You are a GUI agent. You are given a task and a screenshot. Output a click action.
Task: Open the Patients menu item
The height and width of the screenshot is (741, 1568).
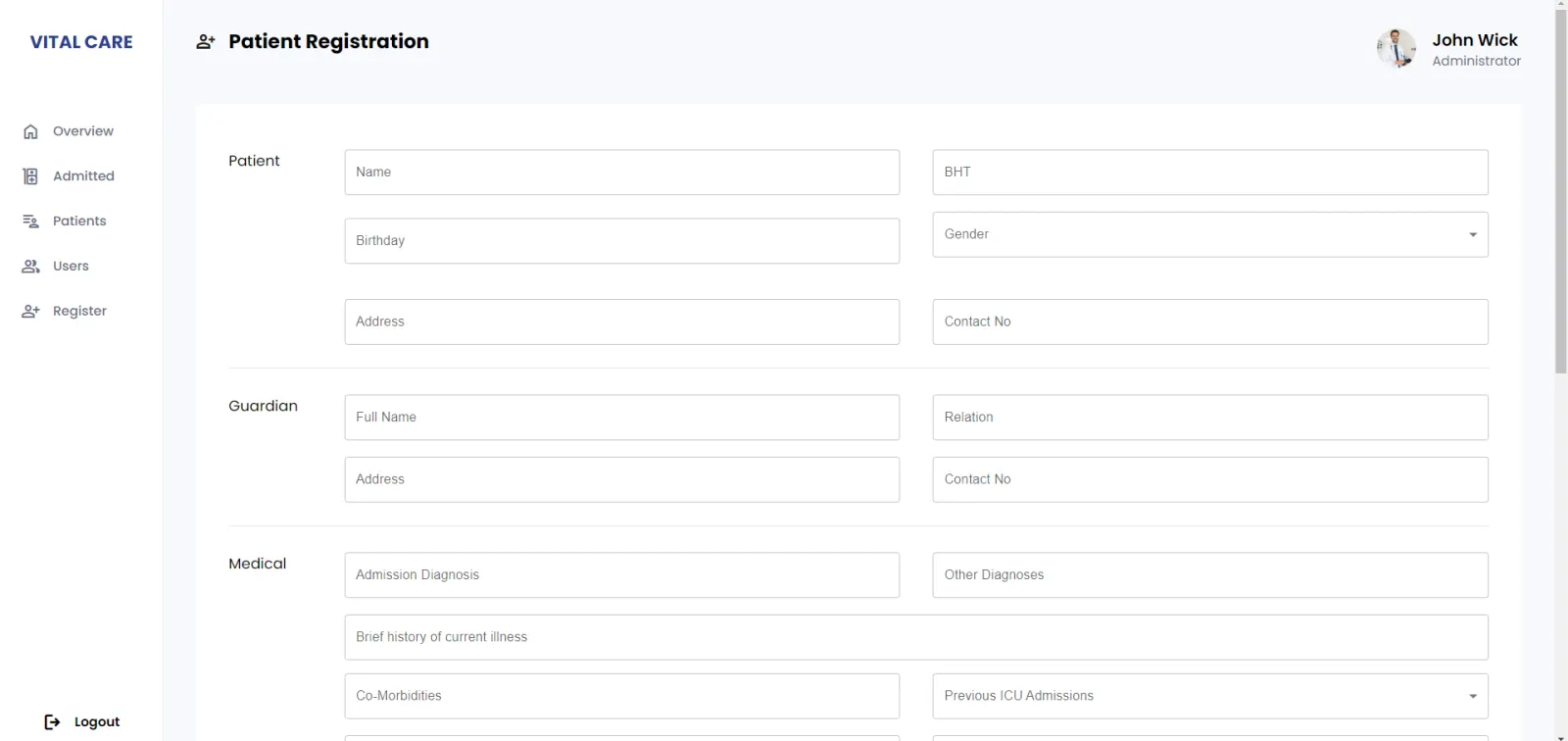tap(65, 222)
